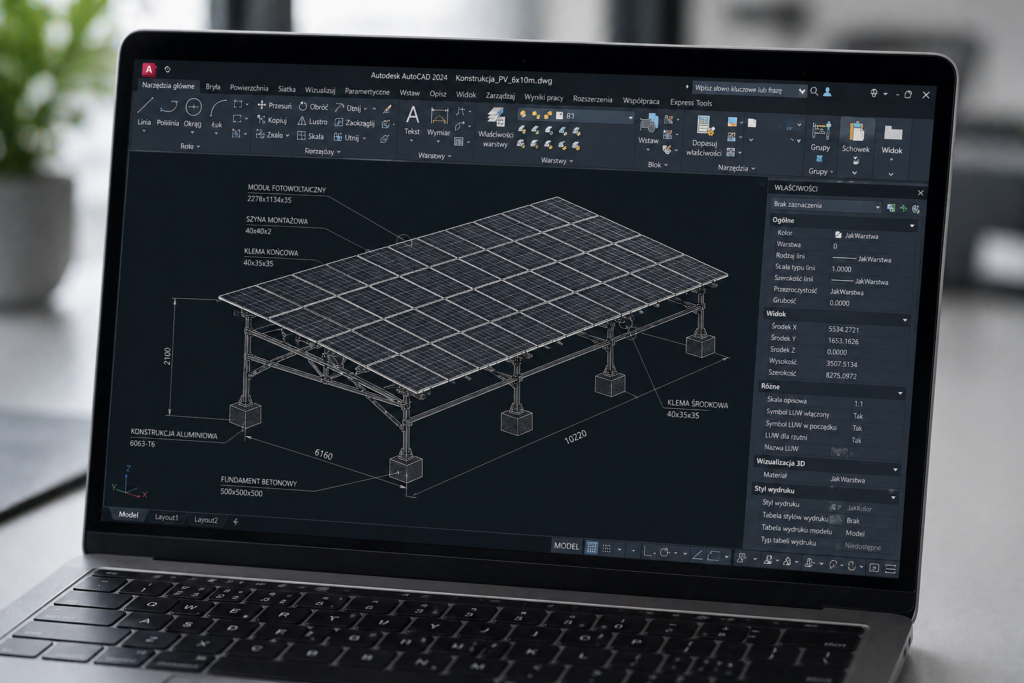Close the Właściwości palette
The image size is (1024, 683).
(920, 193)
